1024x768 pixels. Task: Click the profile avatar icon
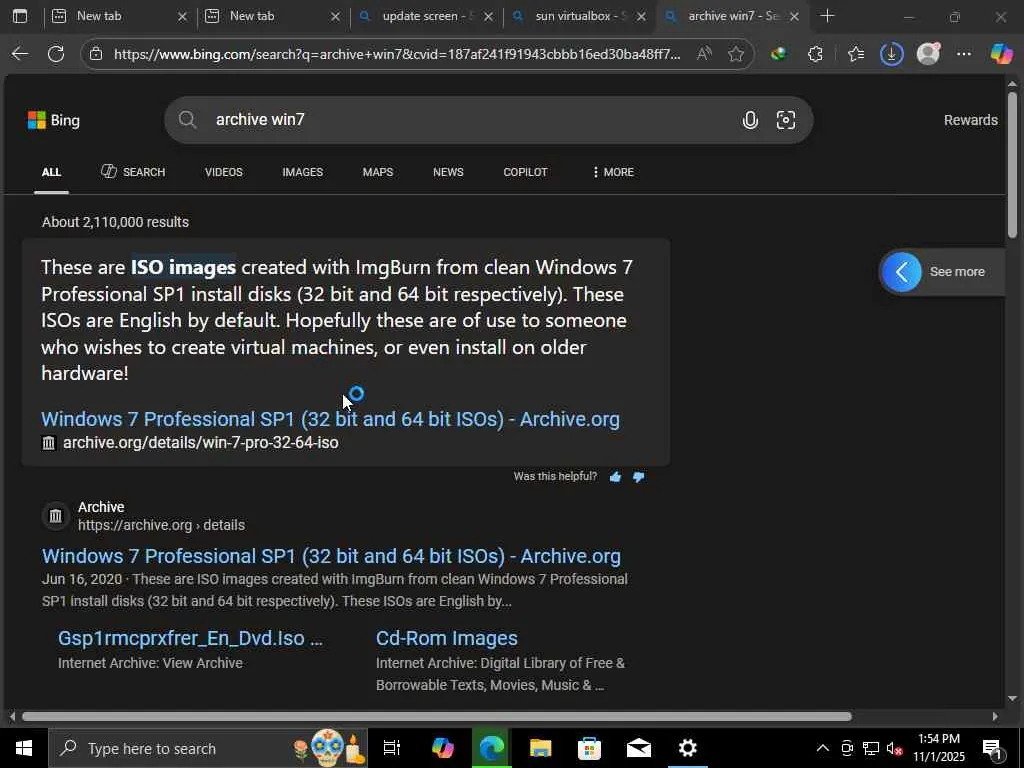pyautogui.click(x=928, y=54)
